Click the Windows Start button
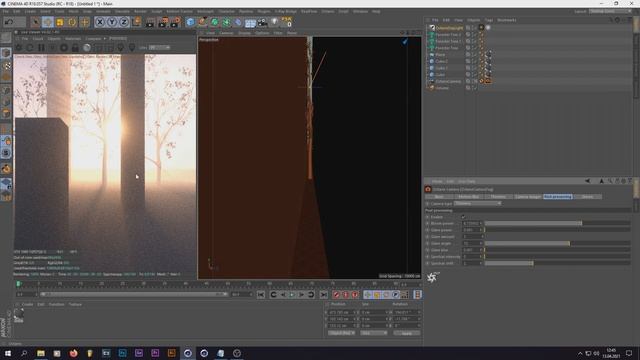 pos(8,353)
